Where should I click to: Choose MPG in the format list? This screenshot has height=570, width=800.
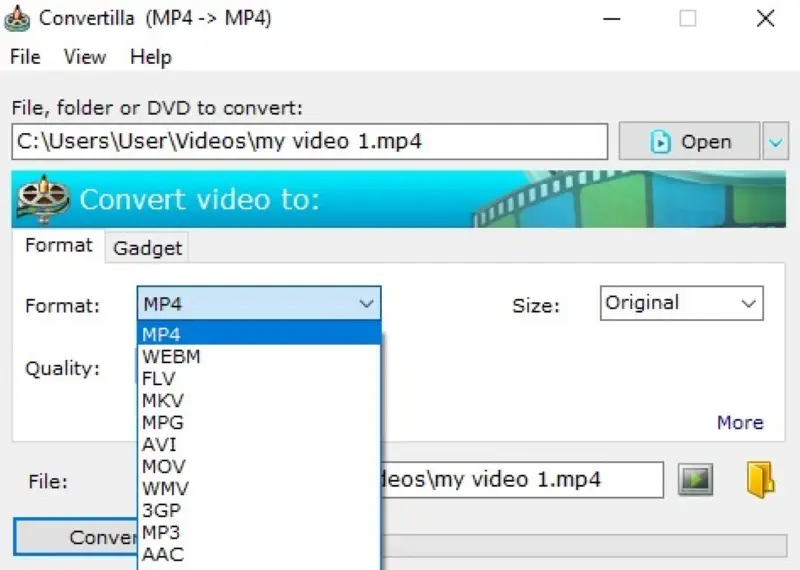[259, 422]
